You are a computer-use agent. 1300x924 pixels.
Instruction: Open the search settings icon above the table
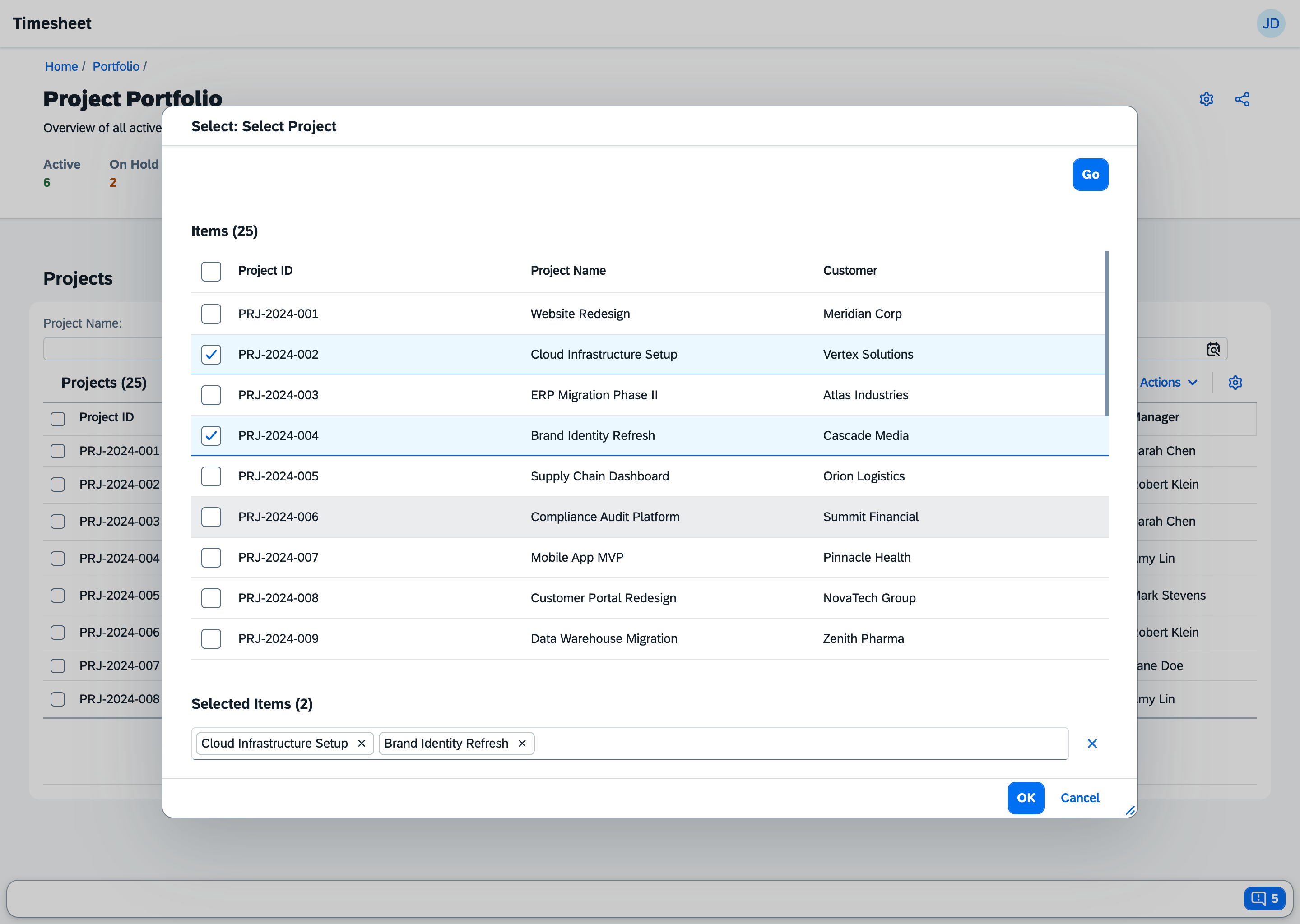pos(1213,349)
